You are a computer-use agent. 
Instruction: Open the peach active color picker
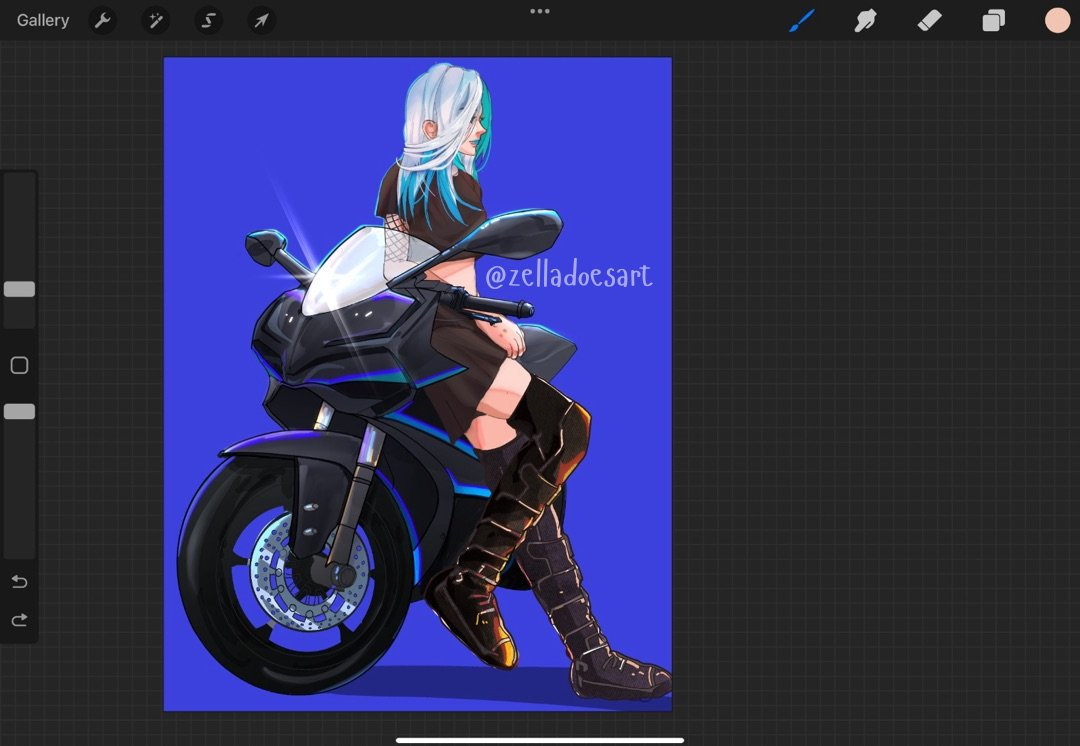click(x=1057, y=20)
